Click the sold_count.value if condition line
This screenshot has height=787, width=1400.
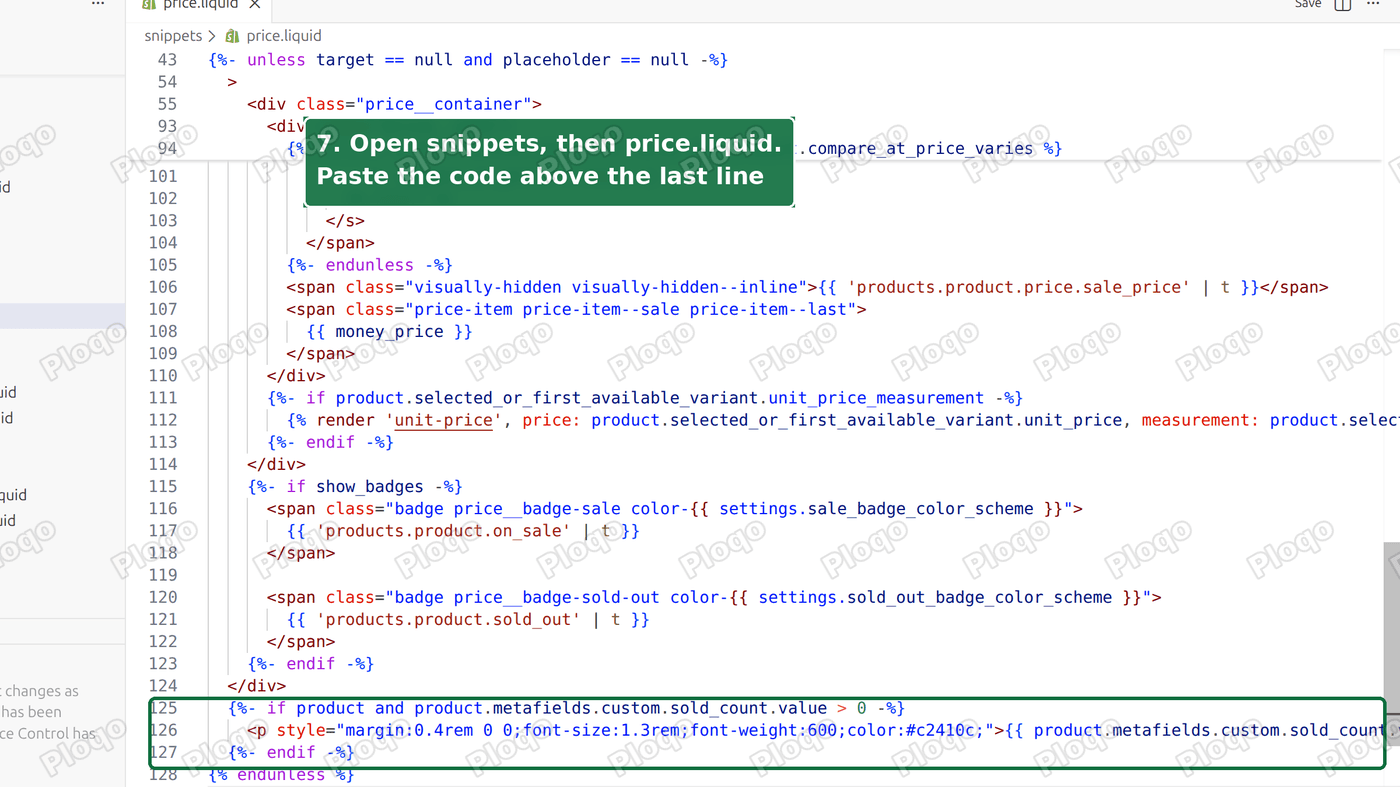tap(566, 708)
